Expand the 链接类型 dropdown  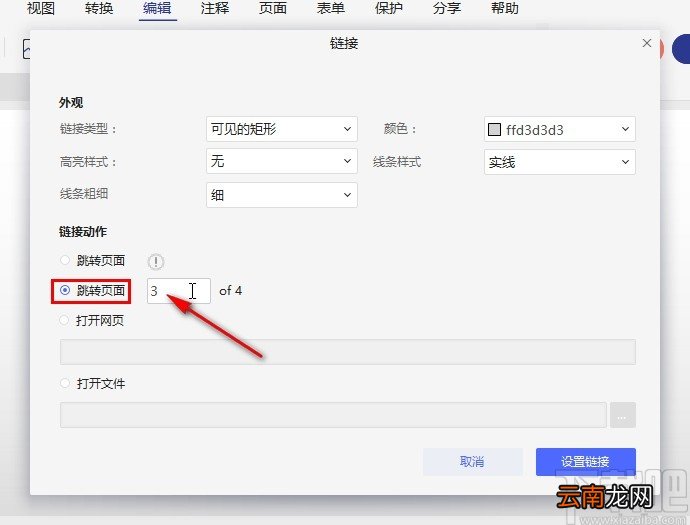[282, 129]
